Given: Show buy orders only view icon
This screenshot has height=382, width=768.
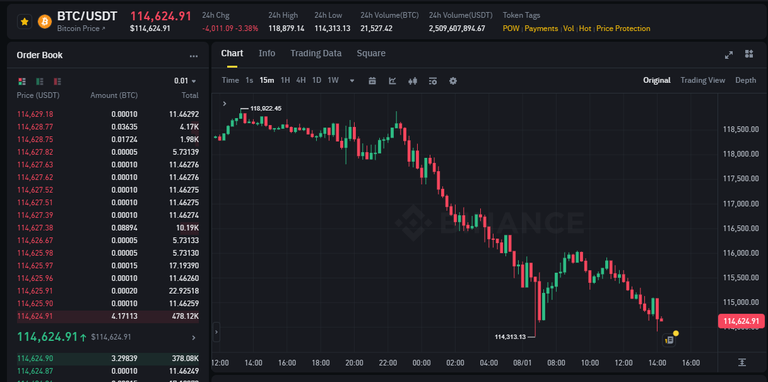Looking at the screenshot, I should (x=40, y=81).
